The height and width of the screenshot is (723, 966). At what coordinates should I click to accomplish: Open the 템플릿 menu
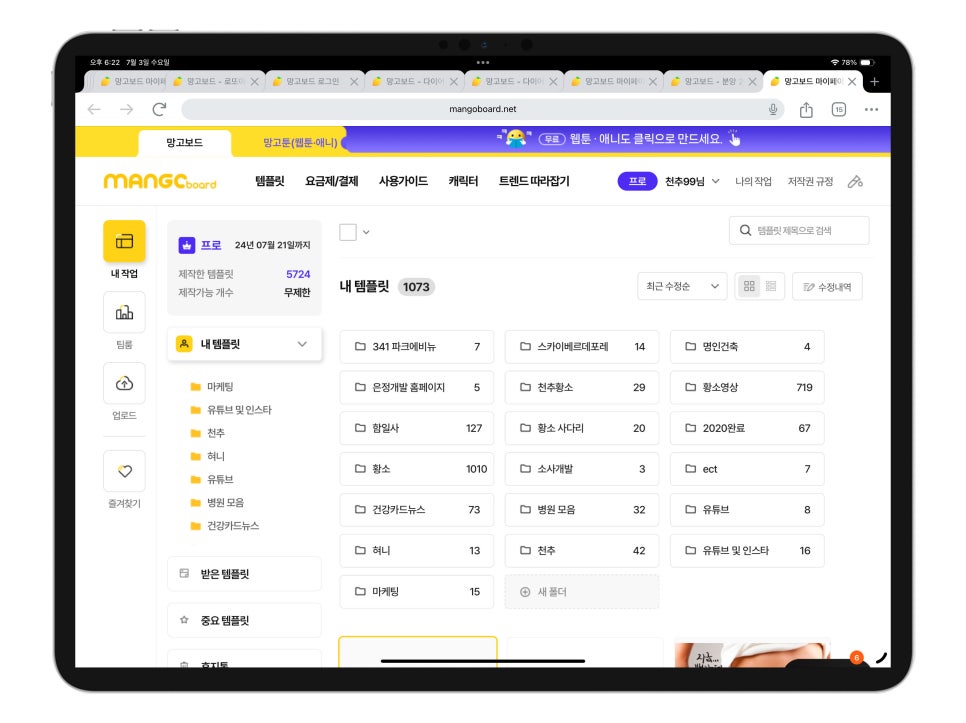(x=270, y=181)
